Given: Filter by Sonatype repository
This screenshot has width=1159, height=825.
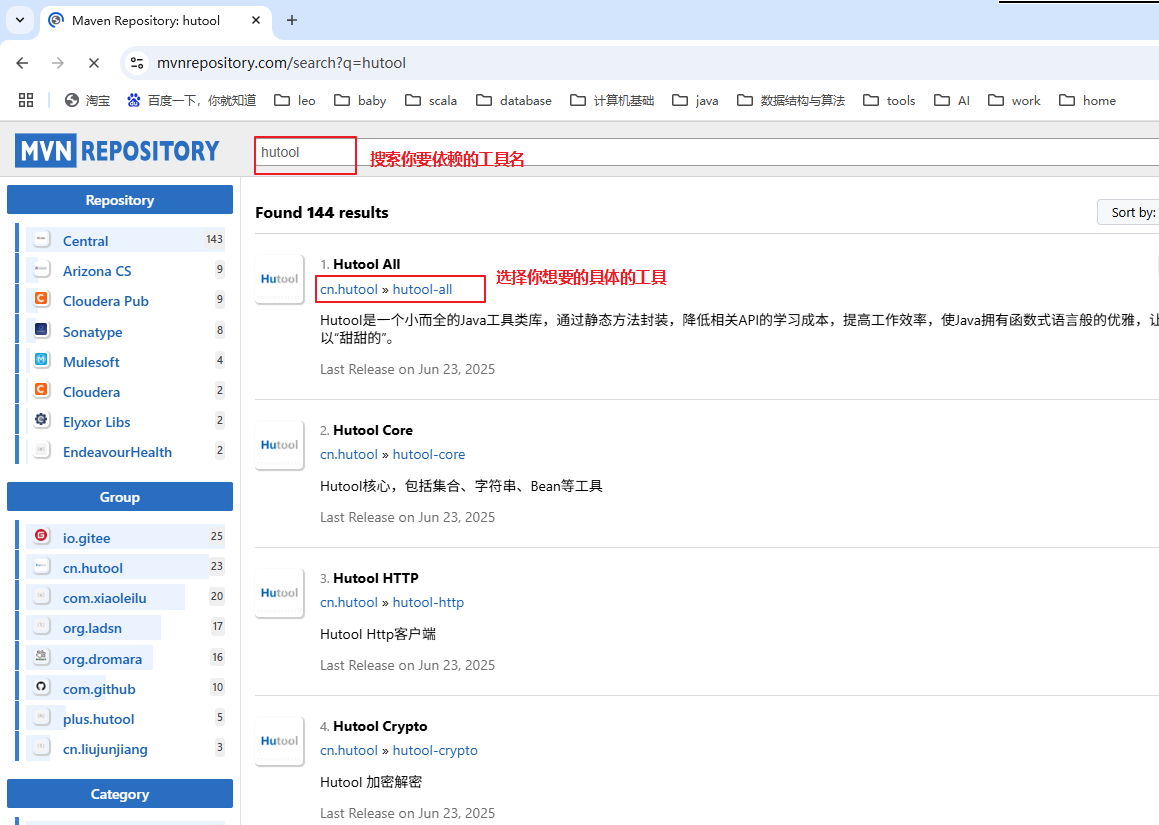Looking at the screenshot, I should [92, 332].
